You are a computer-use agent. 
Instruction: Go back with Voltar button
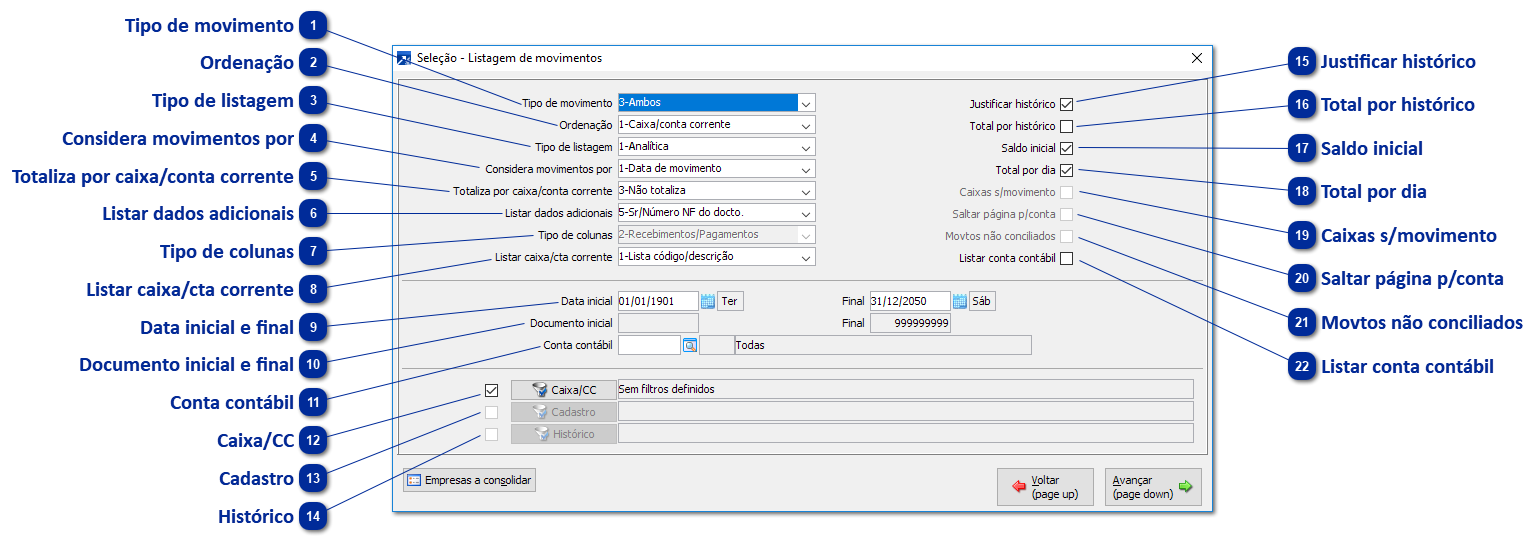click(1045, 487)
